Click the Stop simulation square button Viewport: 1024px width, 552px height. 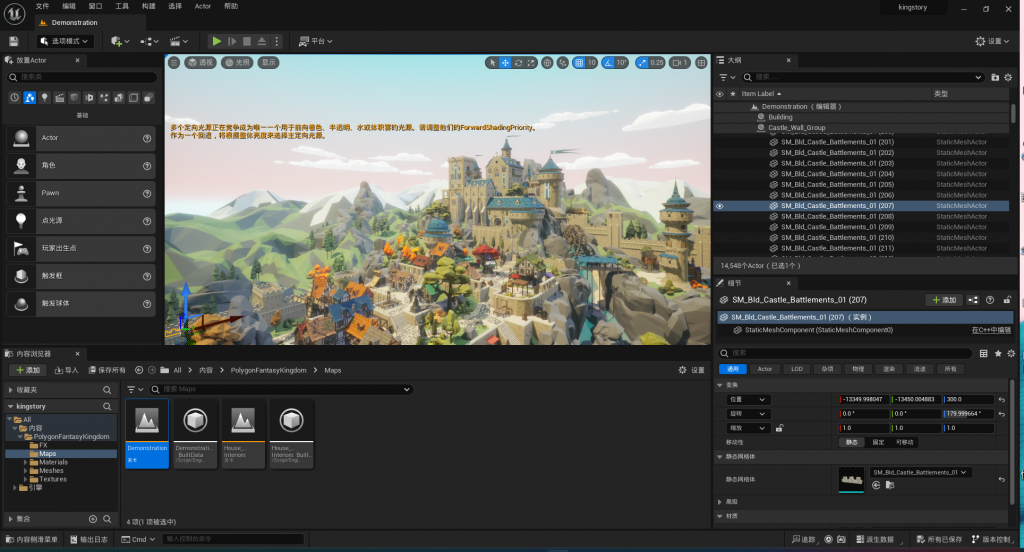[247, 41]
